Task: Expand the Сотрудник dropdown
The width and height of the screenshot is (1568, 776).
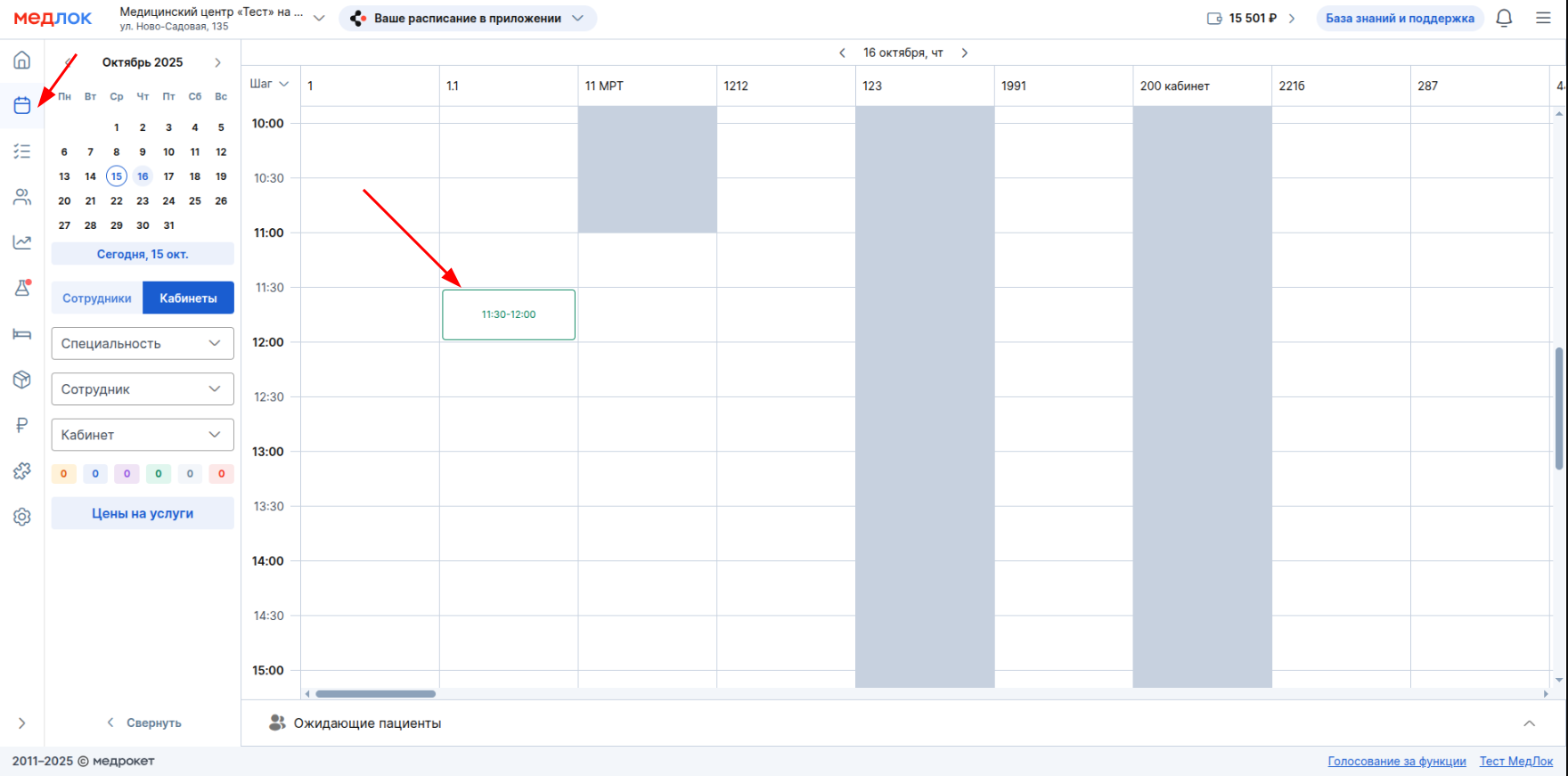Action: [143, 389]
